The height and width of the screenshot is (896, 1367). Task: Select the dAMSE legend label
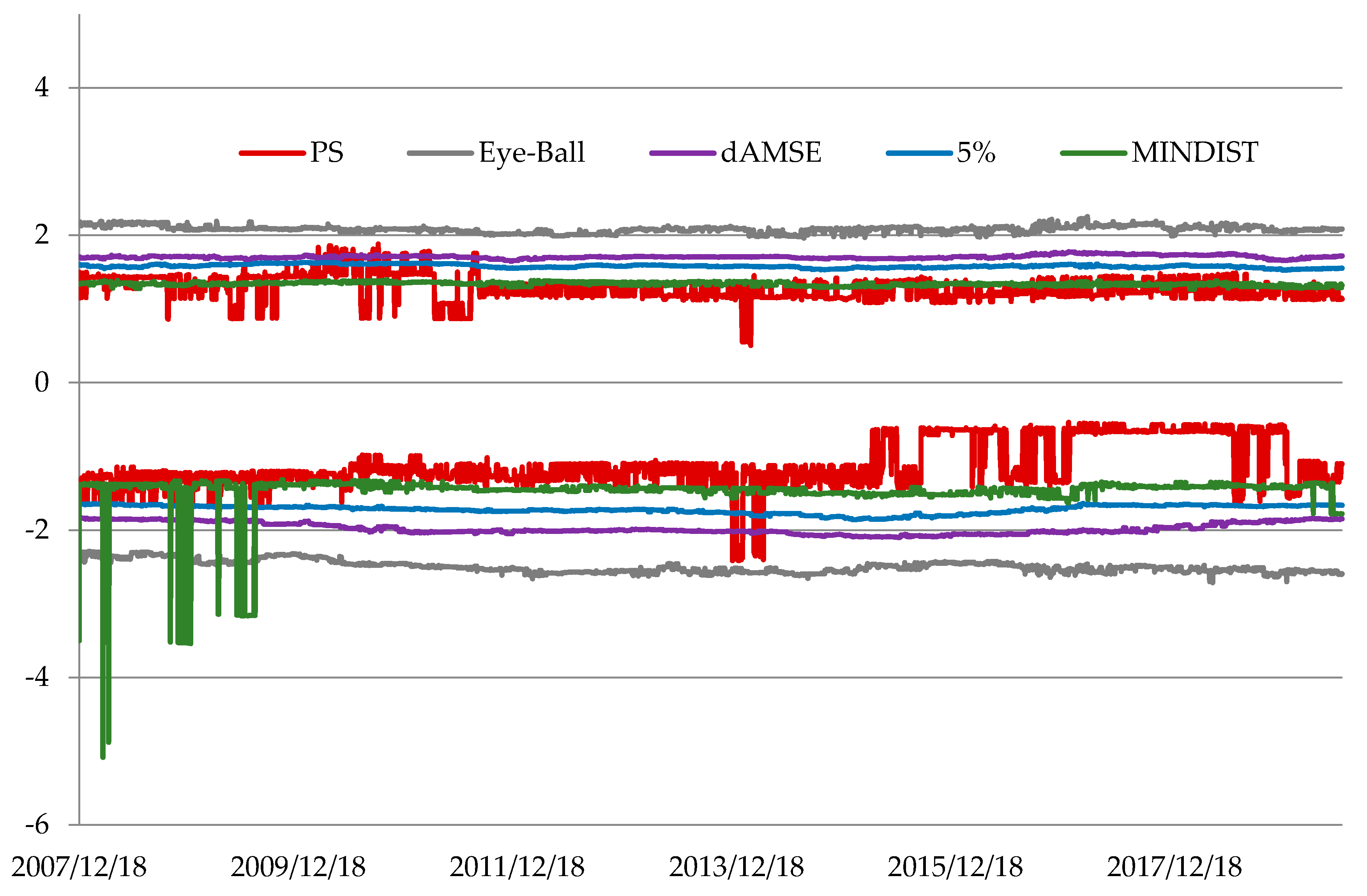771,153
